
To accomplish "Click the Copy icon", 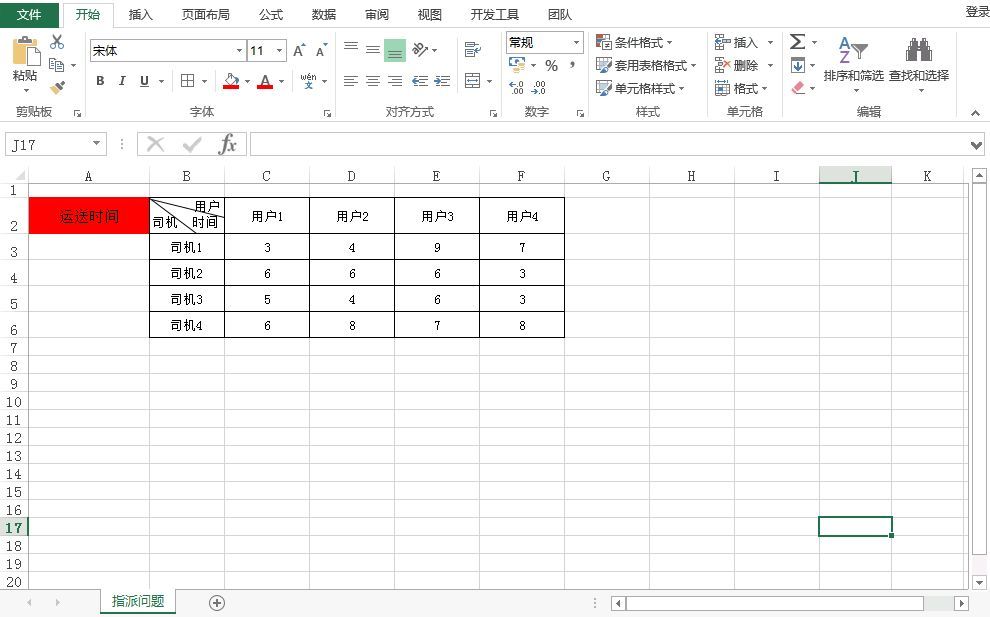I will [x=56, y=64].
